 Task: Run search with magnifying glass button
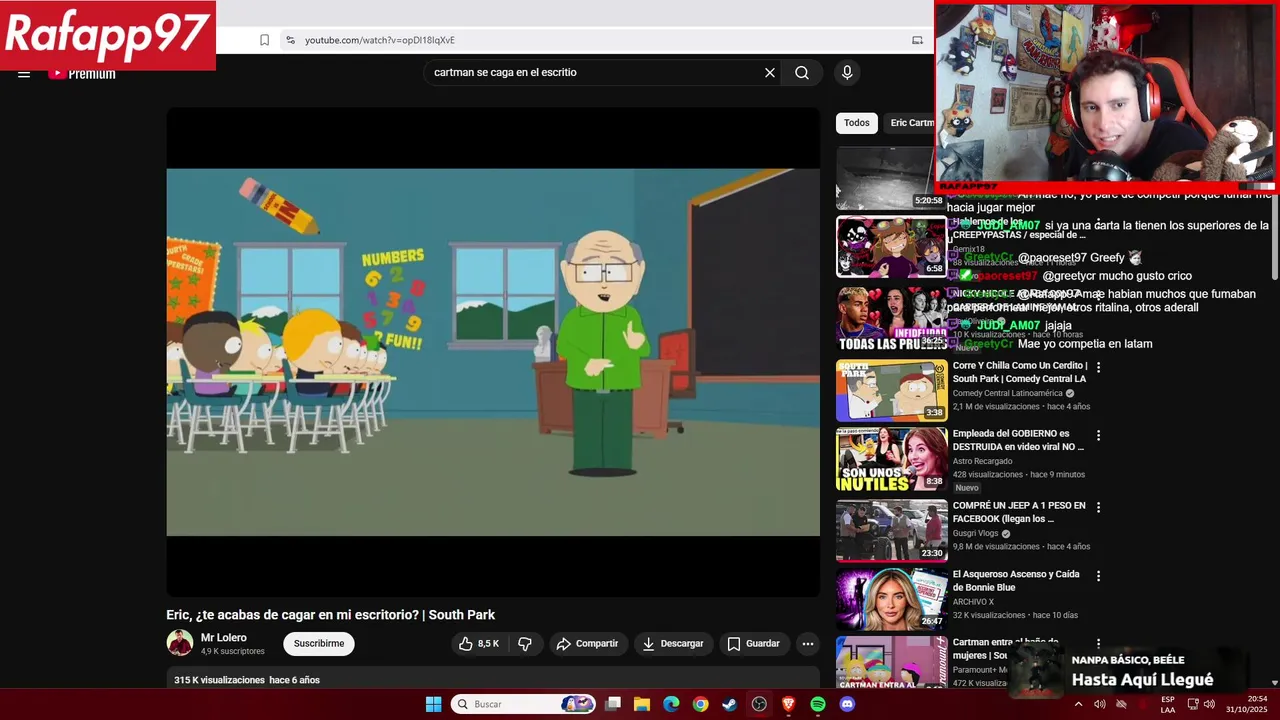pyautogui.click(x=802, y=72)
